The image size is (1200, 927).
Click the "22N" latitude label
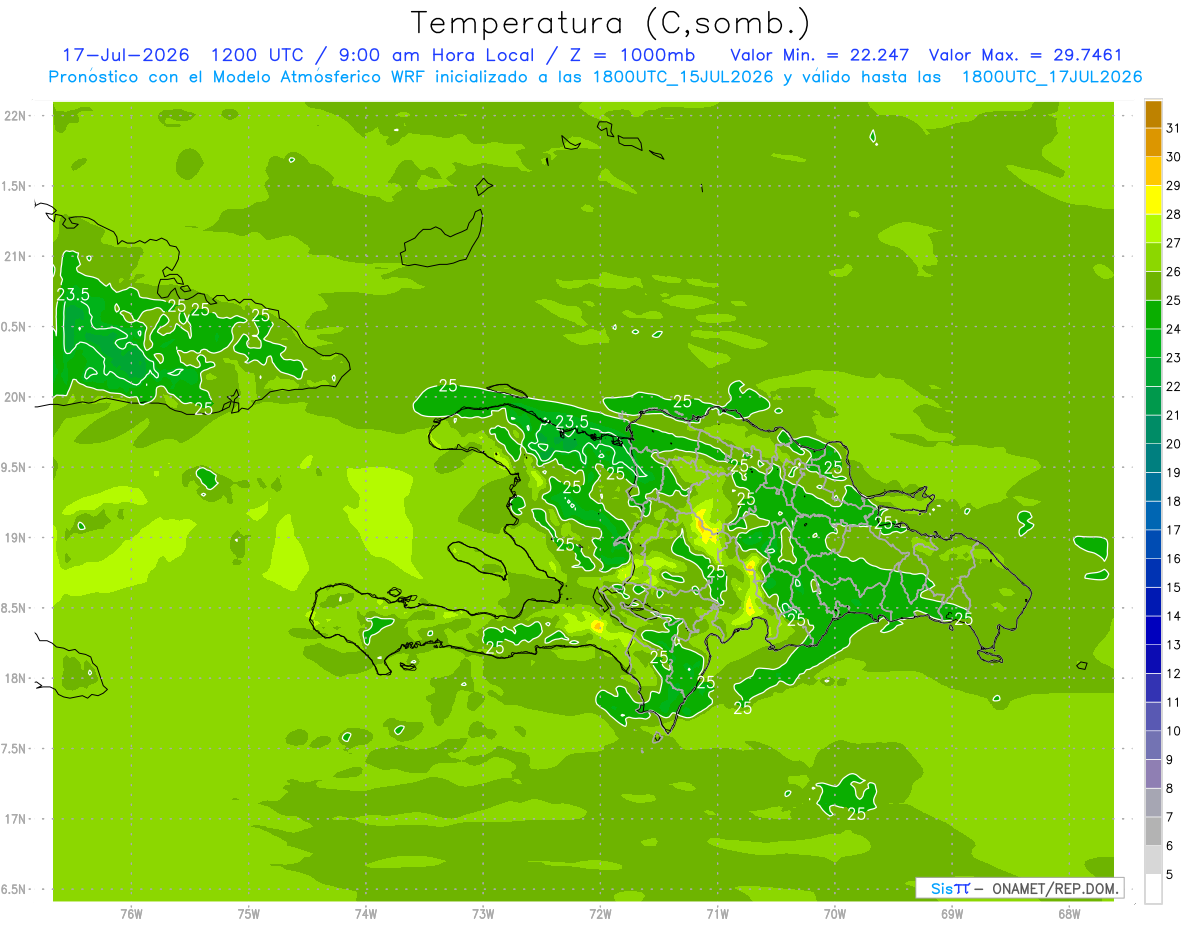(15, 116)
